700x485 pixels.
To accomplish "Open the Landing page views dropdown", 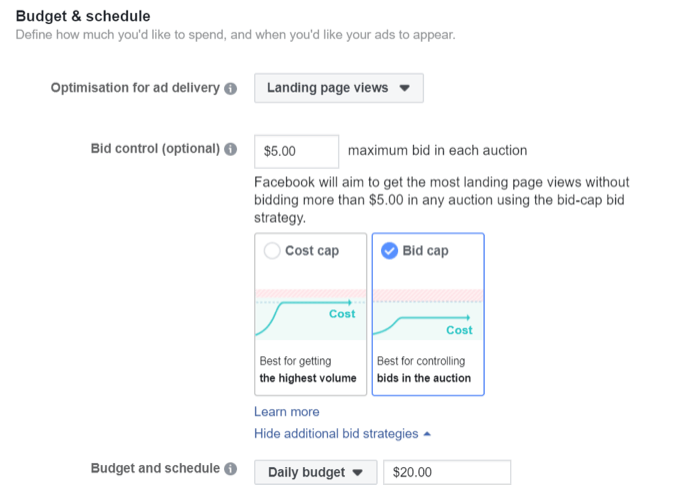I will pyautogui.click(x=338, y=88).
